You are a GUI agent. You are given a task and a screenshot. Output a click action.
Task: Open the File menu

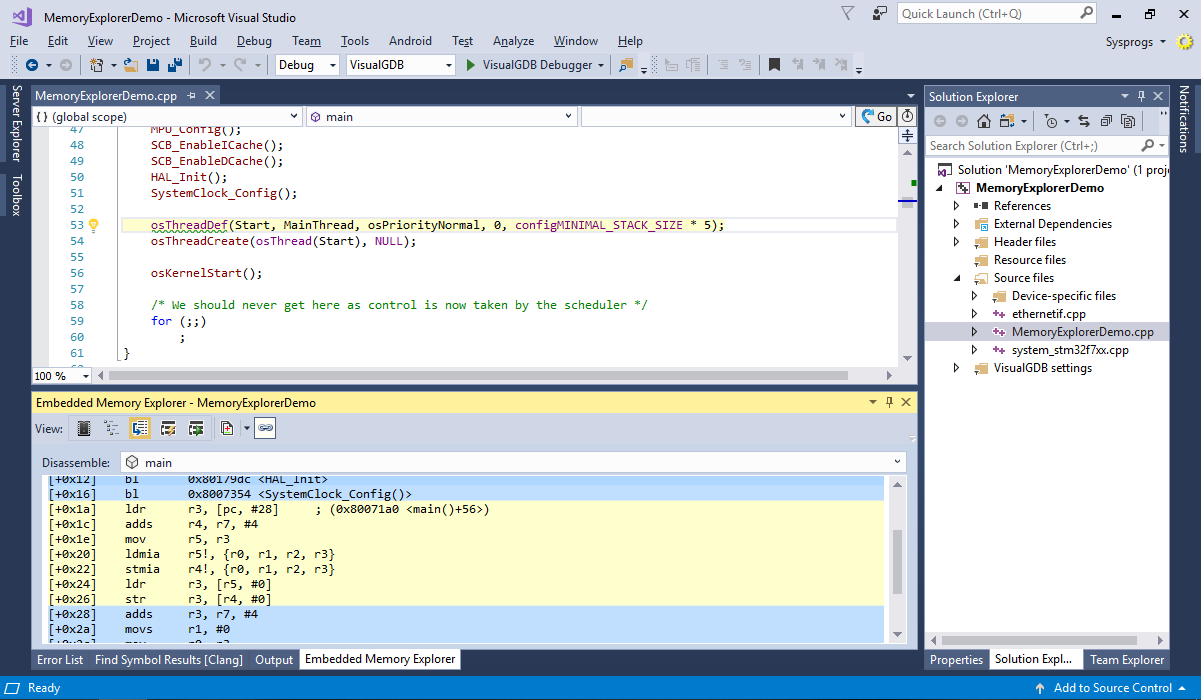(x=19, y=41)
